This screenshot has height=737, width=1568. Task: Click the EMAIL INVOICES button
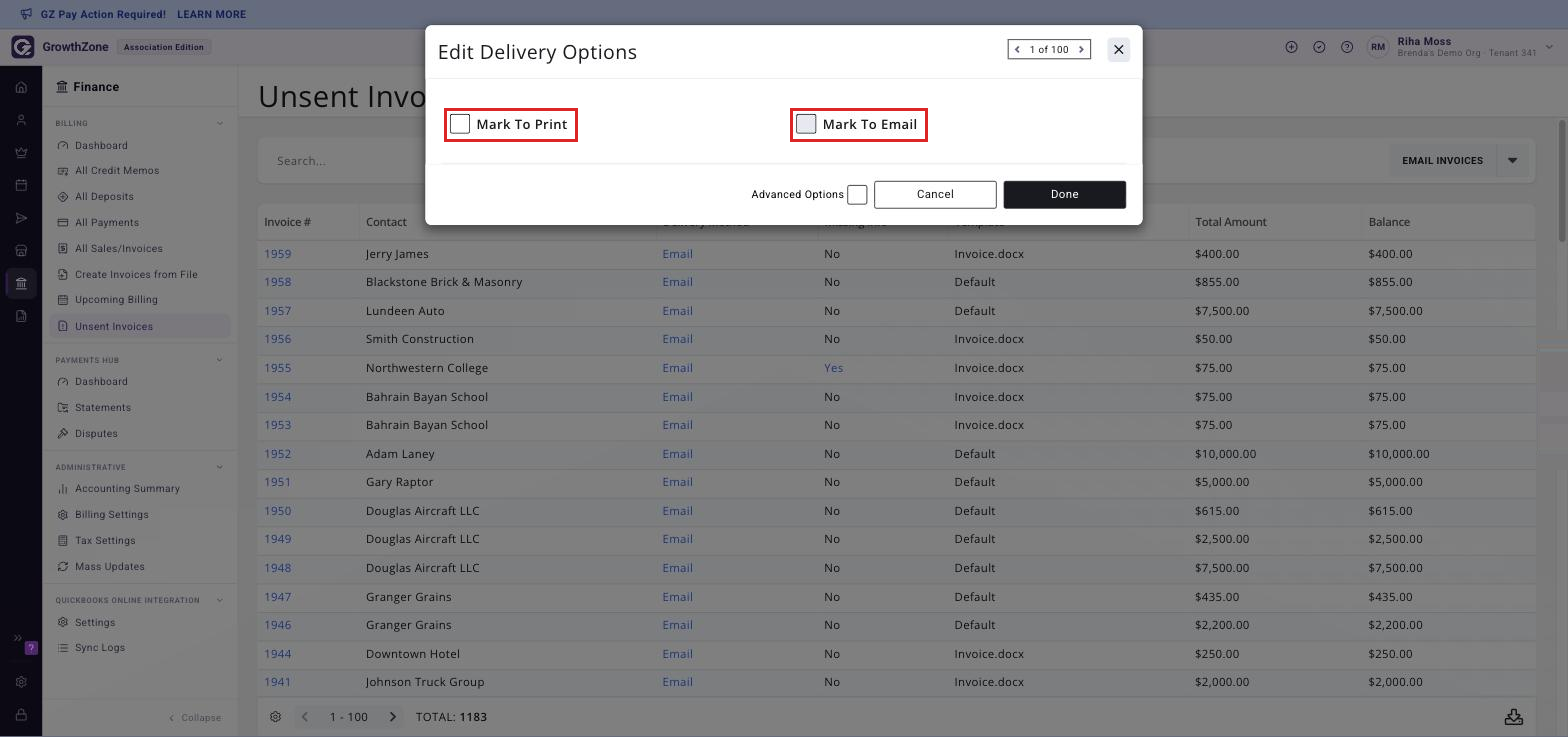1442,160
